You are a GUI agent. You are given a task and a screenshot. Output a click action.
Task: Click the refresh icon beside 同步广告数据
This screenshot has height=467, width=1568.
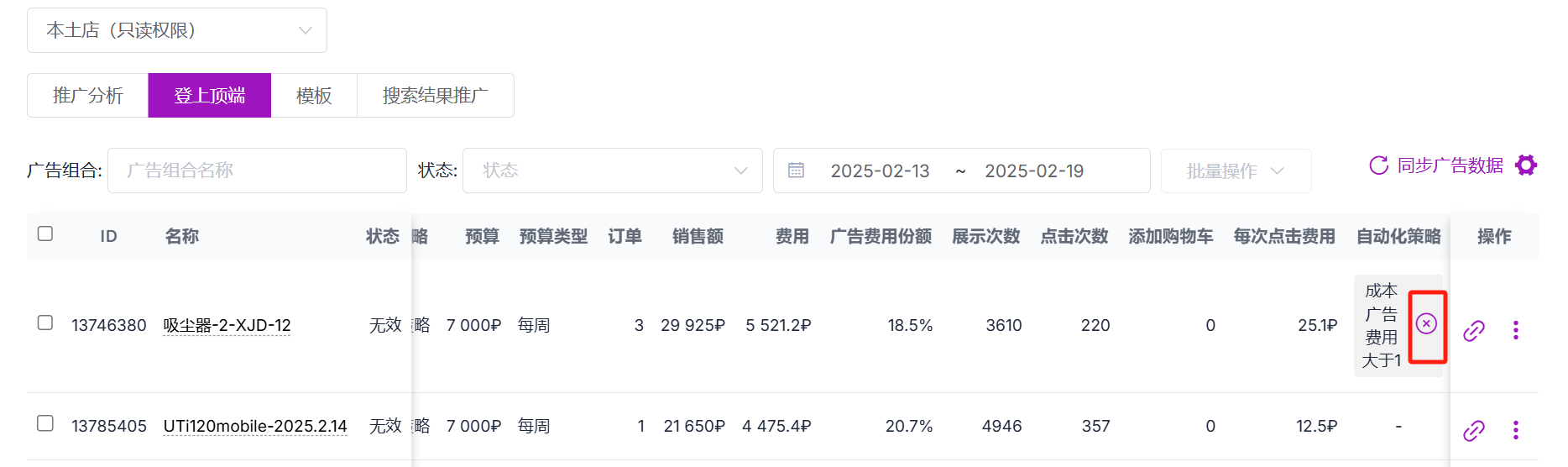(1378, 165)
